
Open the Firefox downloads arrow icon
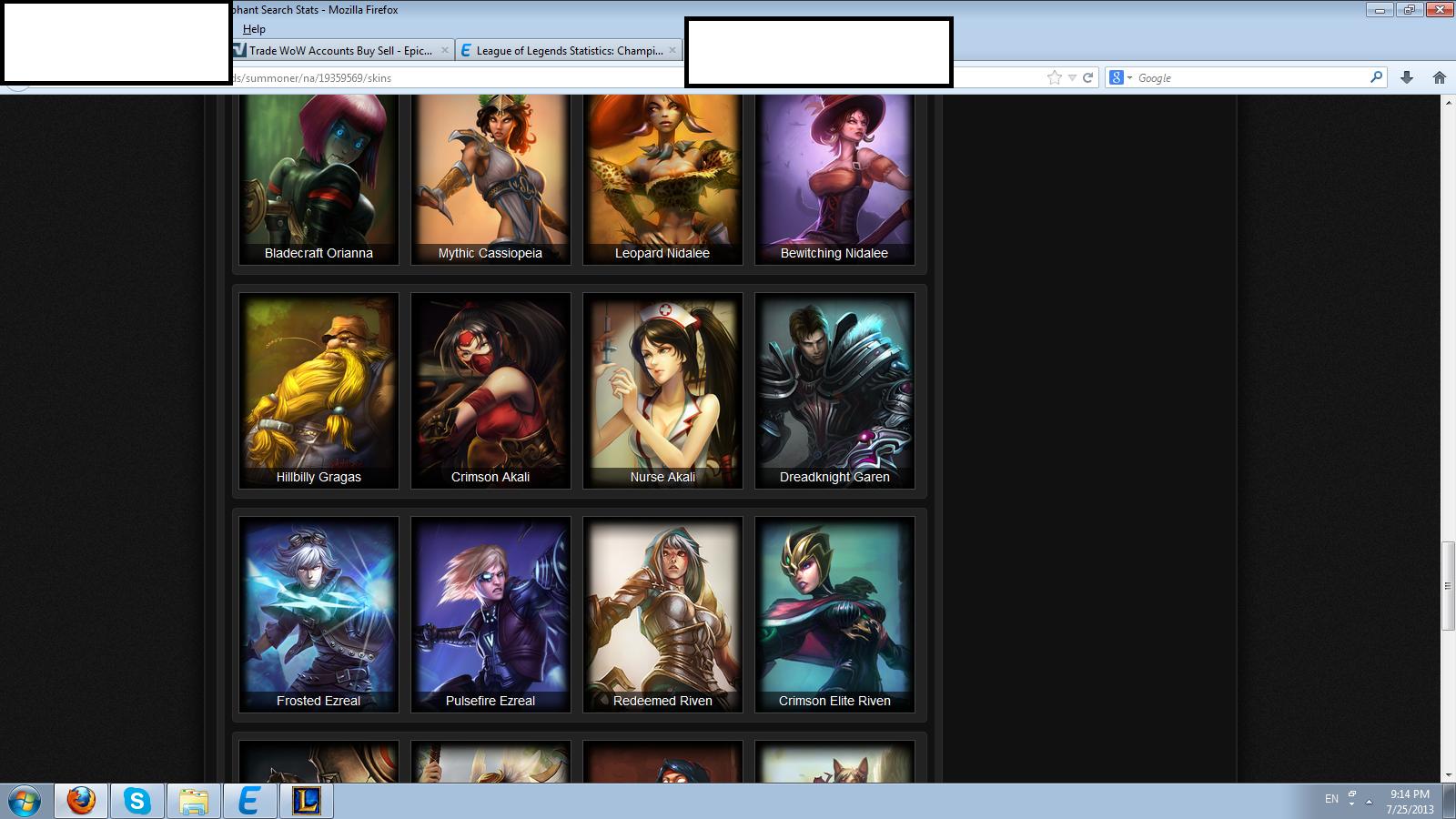pyautogui.click(x=1407, y=77)
